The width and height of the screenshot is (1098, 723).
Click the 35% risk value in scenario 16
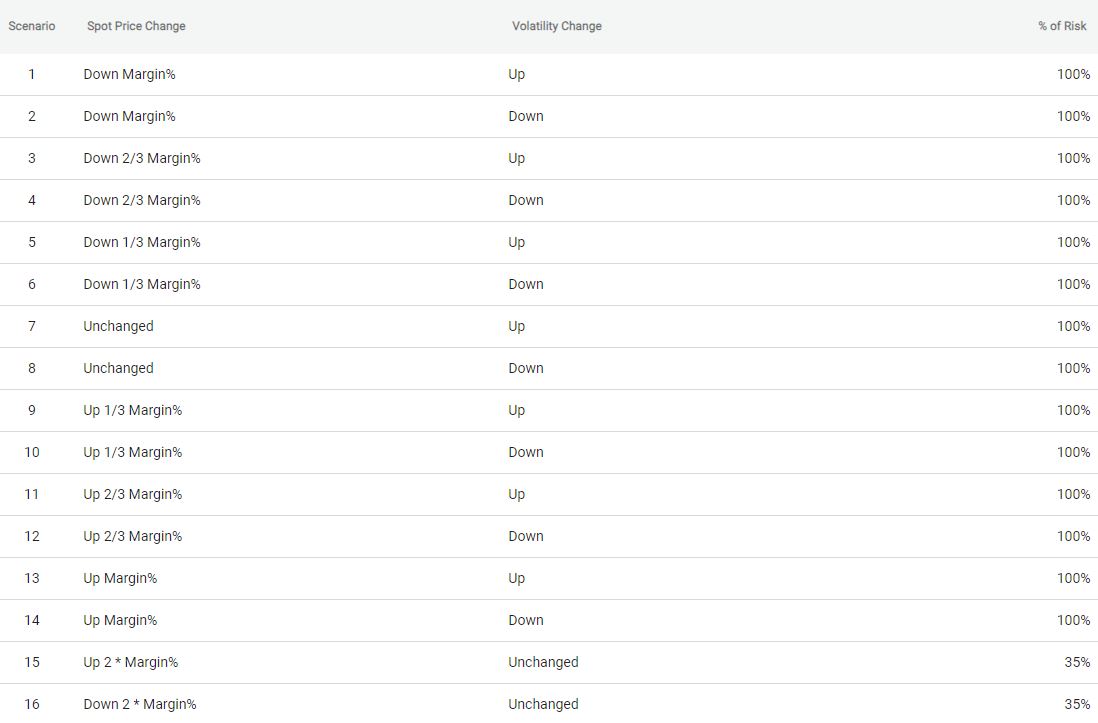tap(1077, 705)
